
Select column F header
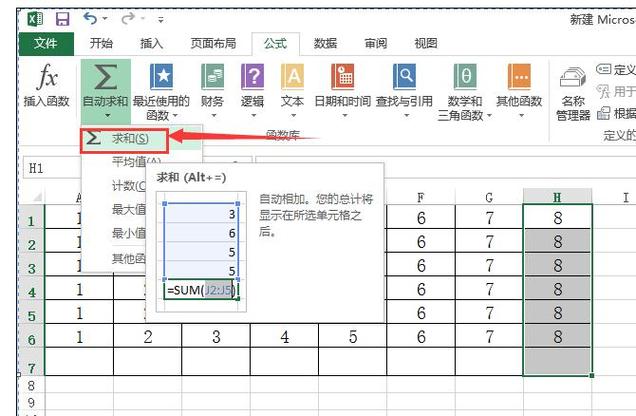pos(421,197)
